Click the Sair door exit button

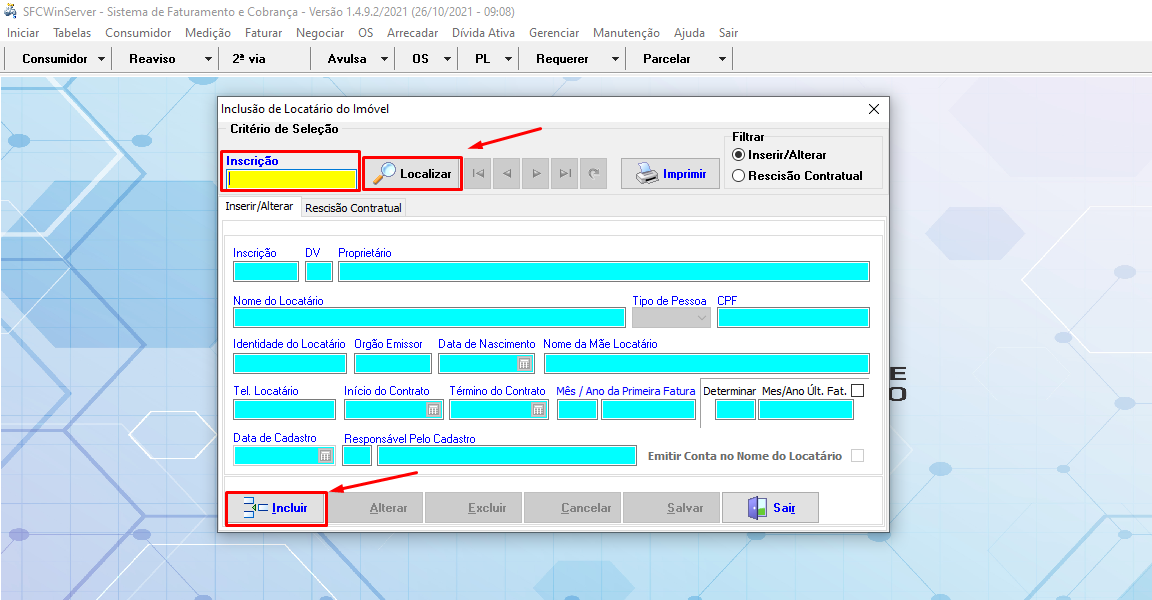(x=771, y=508)
